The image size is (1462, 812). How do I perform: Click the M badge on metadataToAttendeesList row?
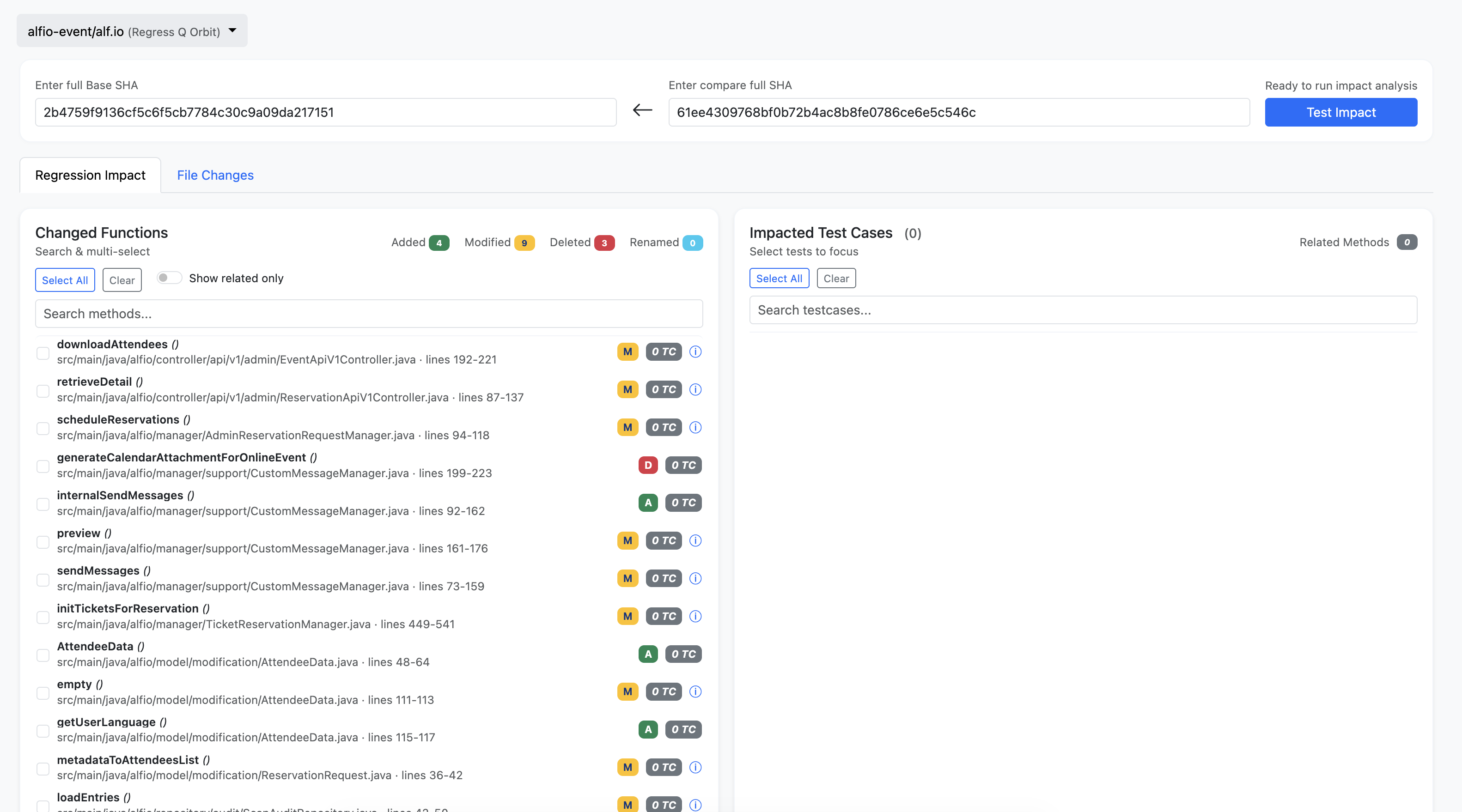click(627, 767)
